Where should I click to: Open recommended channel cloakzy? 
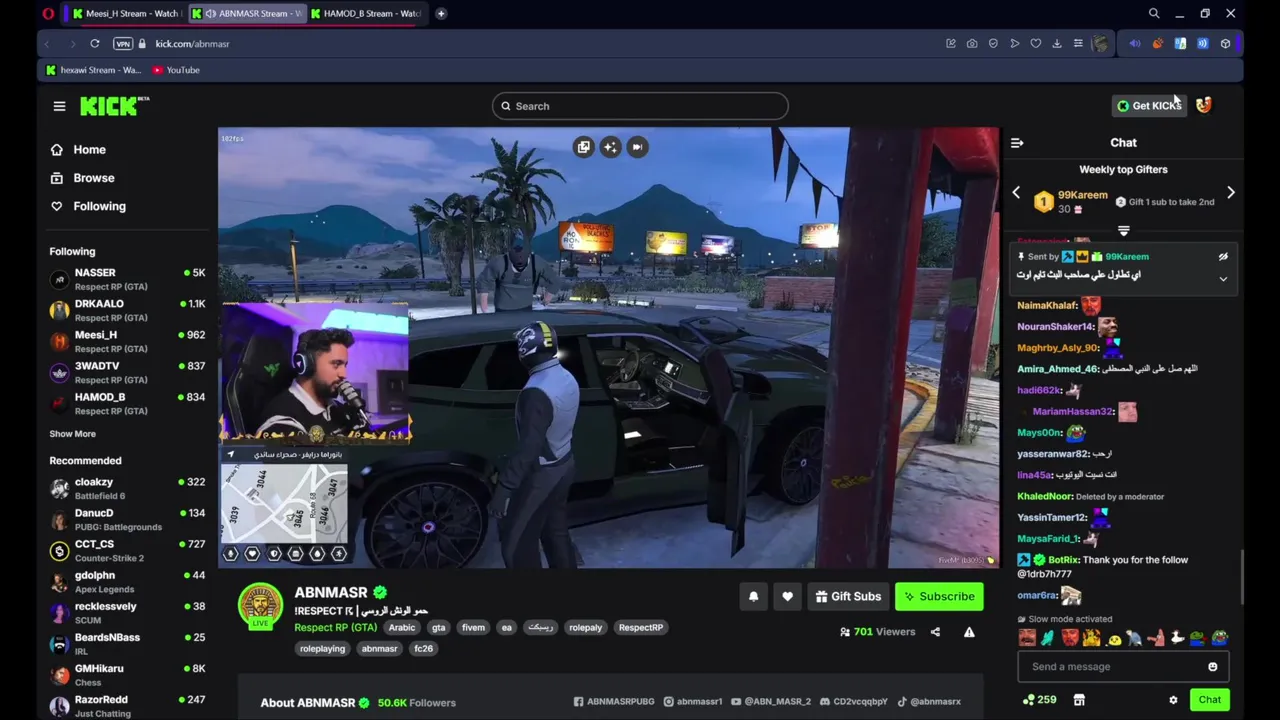coord(127,488)
